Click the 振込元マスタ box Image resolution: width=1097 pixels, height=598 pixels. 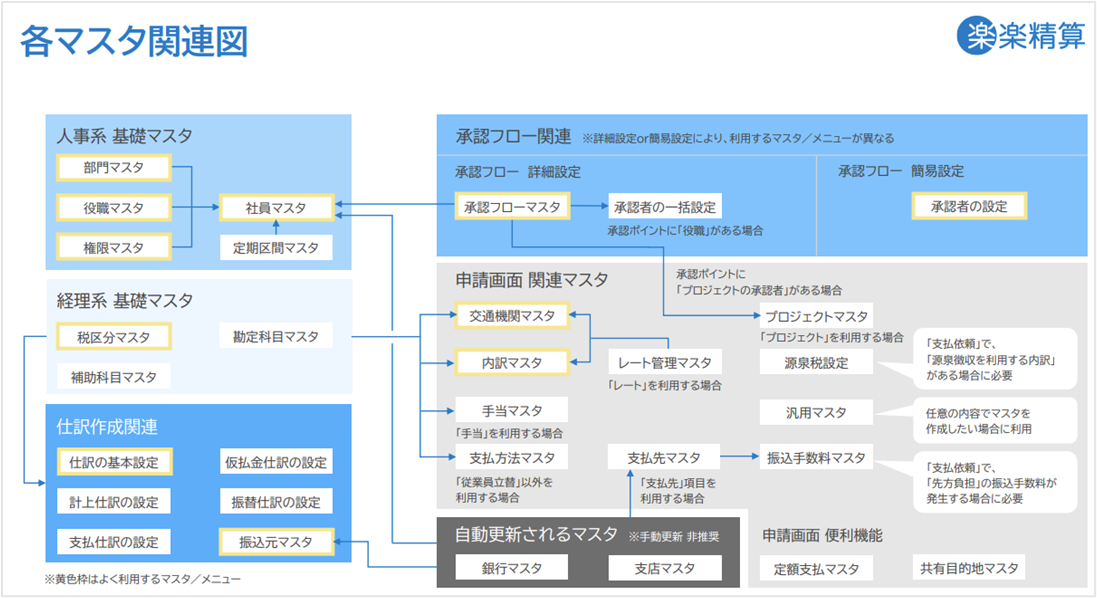276,542
